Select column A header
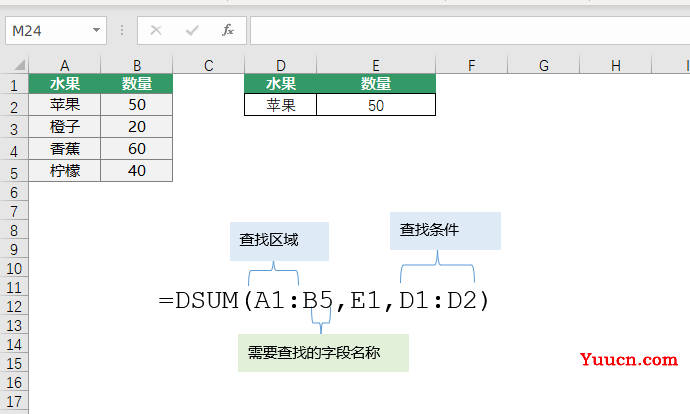Viewport: 690px width, 414px height. click(x=65, y=66)
